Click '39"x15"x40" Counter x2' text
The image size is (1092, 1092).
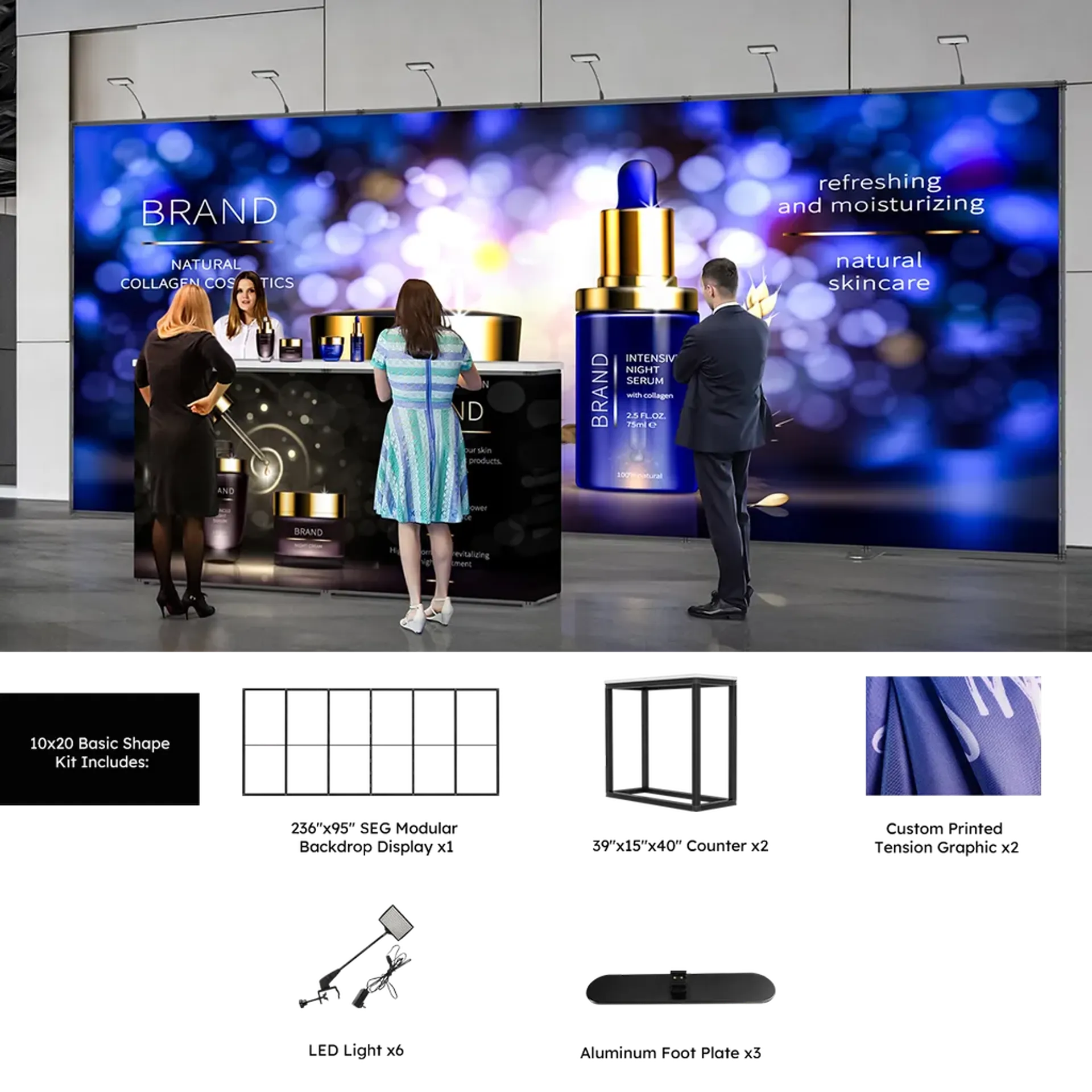680,846
